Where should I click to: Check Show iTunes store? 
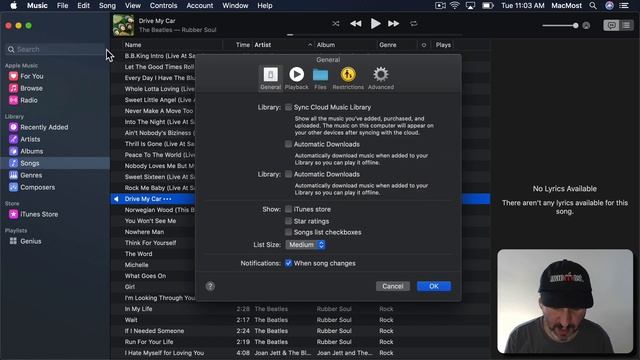point(288,209)
